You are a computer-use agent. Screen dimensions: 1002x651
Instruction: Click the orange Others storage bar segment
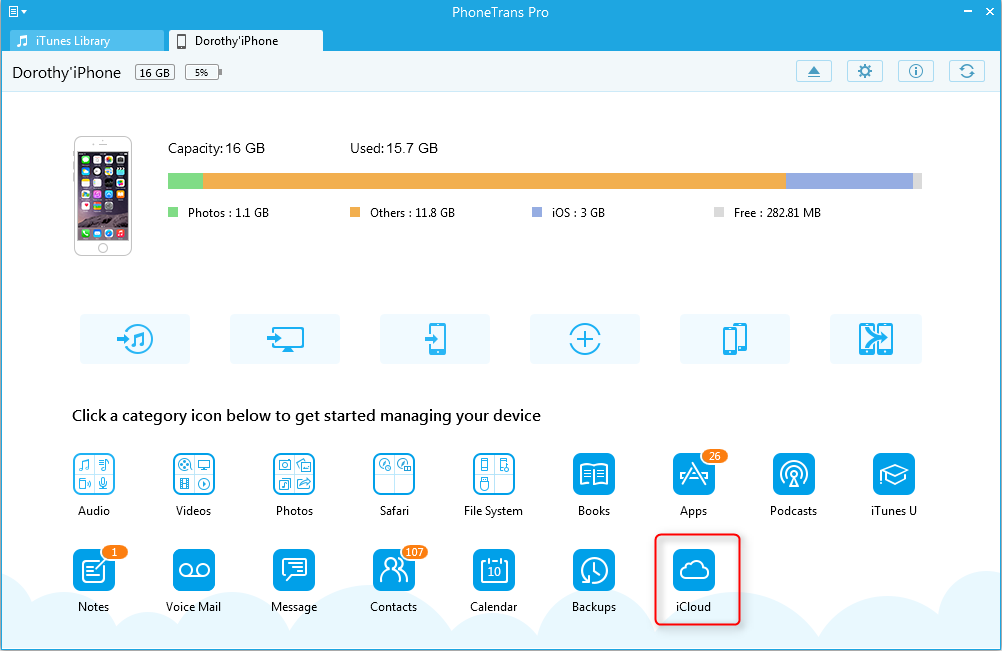point(494,181)
